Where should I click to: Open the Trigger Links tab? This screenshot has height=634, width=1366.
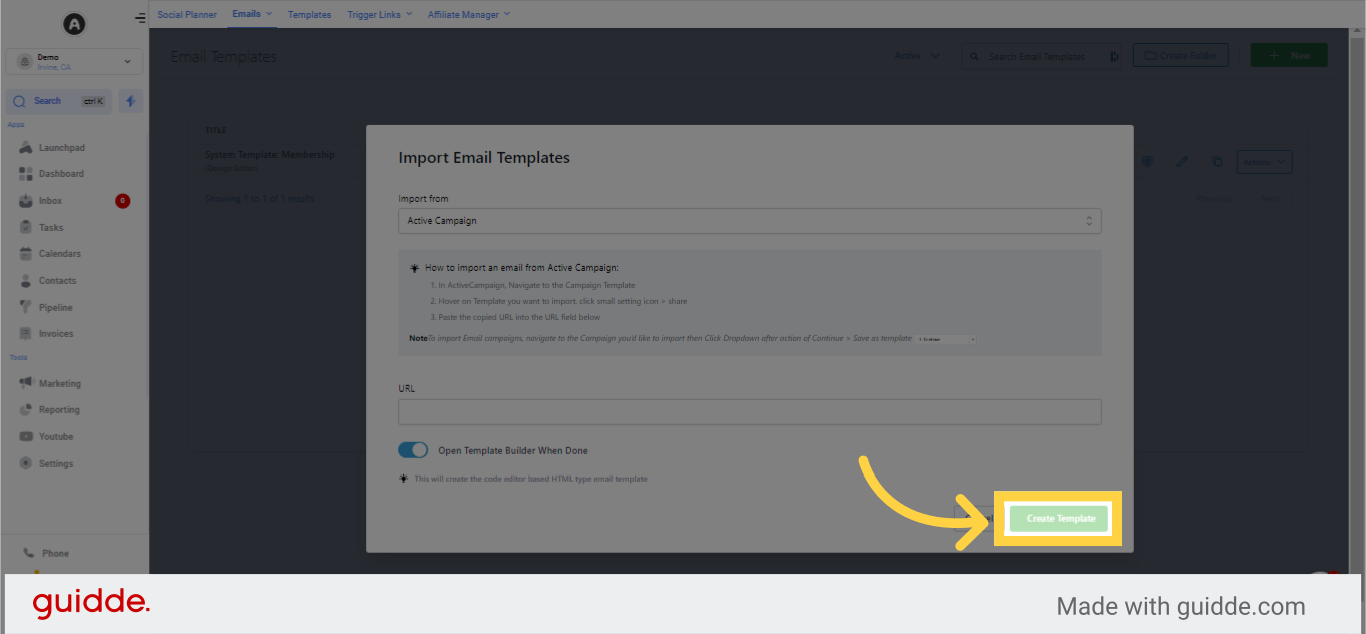(374, 14)
